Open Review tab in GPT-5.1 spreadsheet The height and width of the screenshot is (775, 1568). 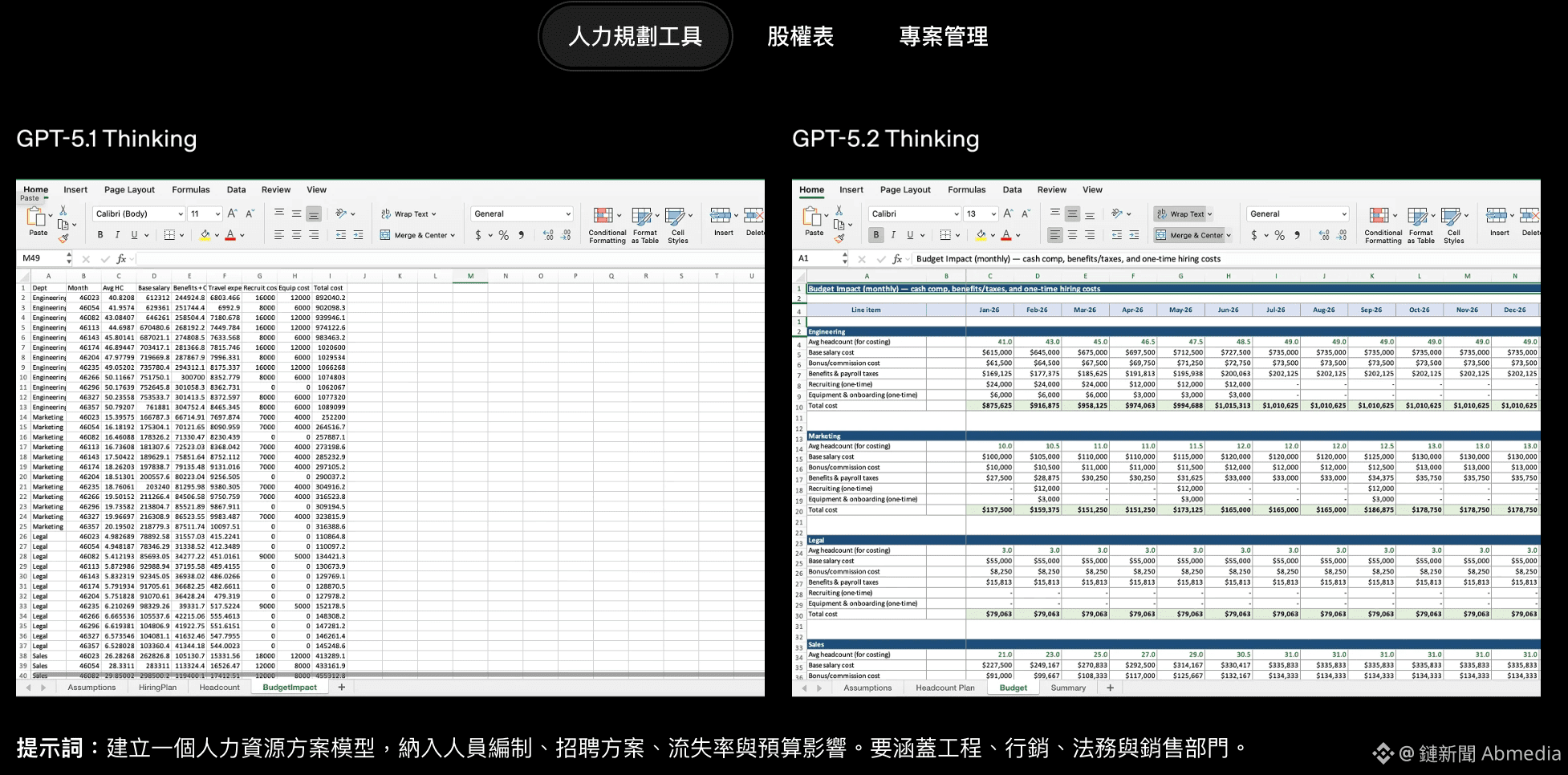[275, 190]
